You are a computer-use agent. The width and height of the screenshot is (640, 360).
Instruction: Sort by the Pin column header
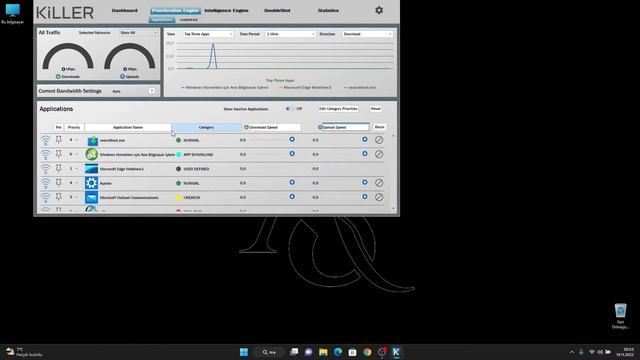point(58,127)
